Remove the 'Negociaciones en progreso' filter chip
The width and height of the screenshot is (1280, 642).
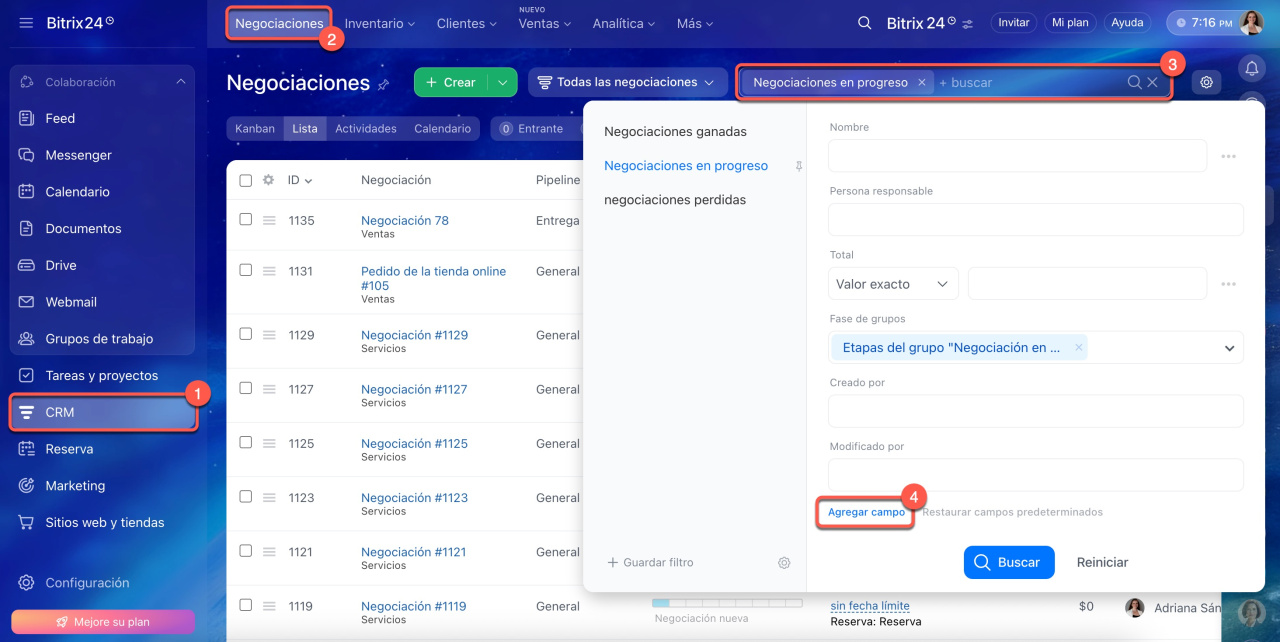coord(921,83)
